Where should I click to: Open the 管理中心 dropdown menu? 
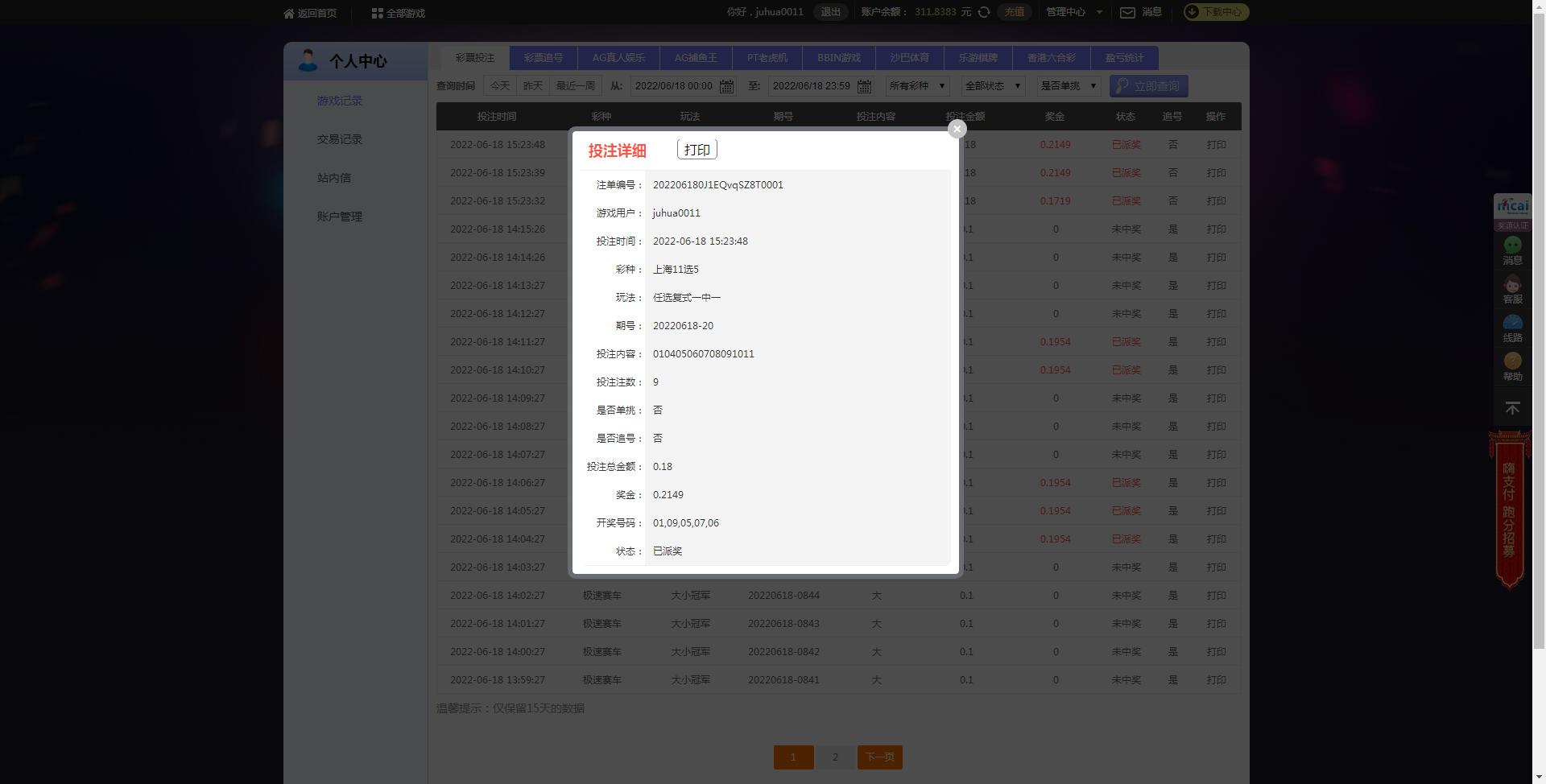tap(1073, 12)
